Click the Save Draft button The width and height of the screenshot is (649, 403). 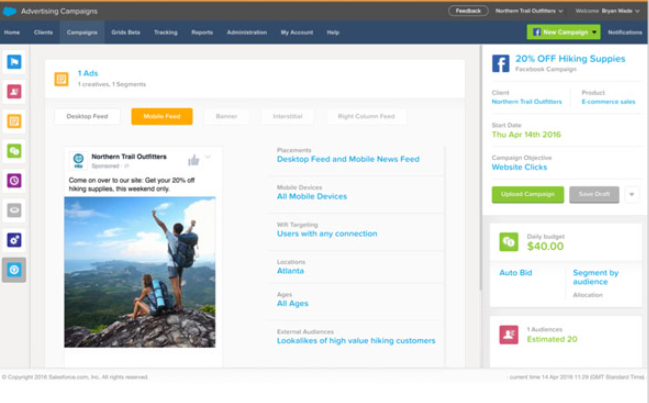pyautogui.click(x=594, y=194)
